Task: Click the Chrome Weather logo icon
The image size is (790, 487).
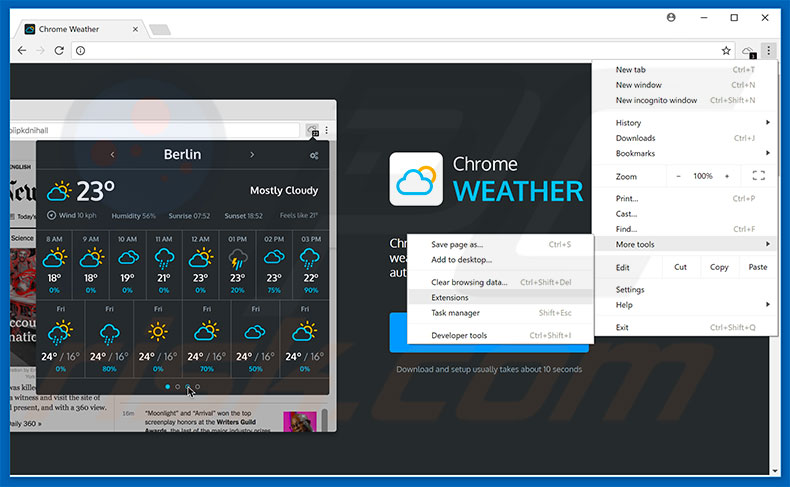Action: point(416,179)
